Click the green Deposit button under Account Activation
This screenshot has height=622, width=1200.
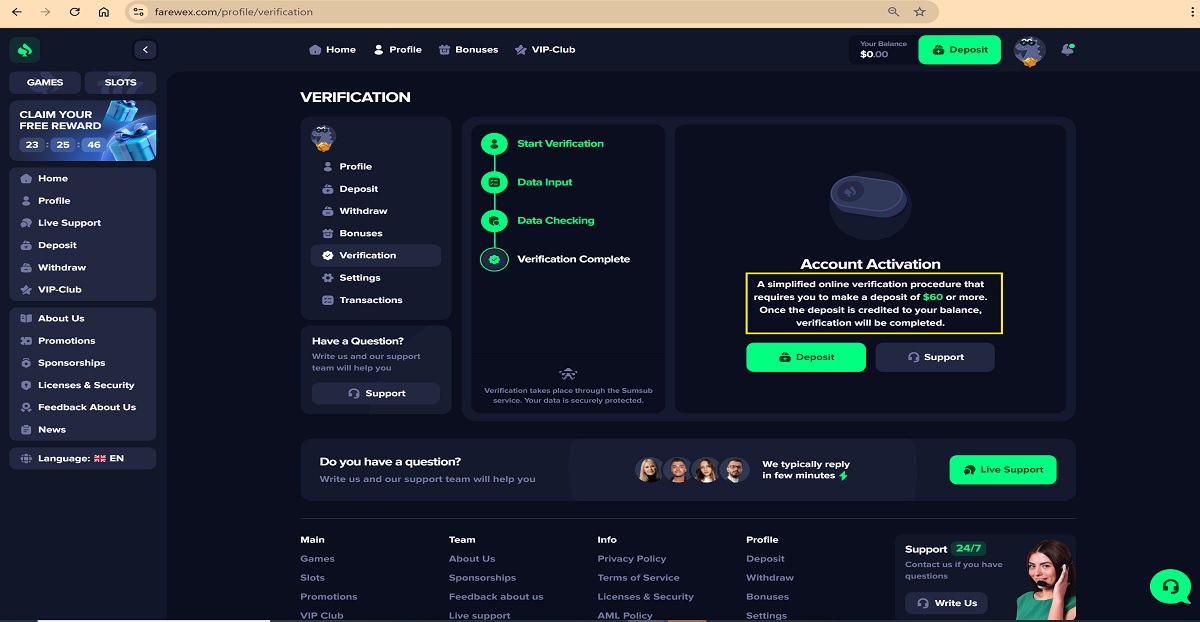[806, 357]
